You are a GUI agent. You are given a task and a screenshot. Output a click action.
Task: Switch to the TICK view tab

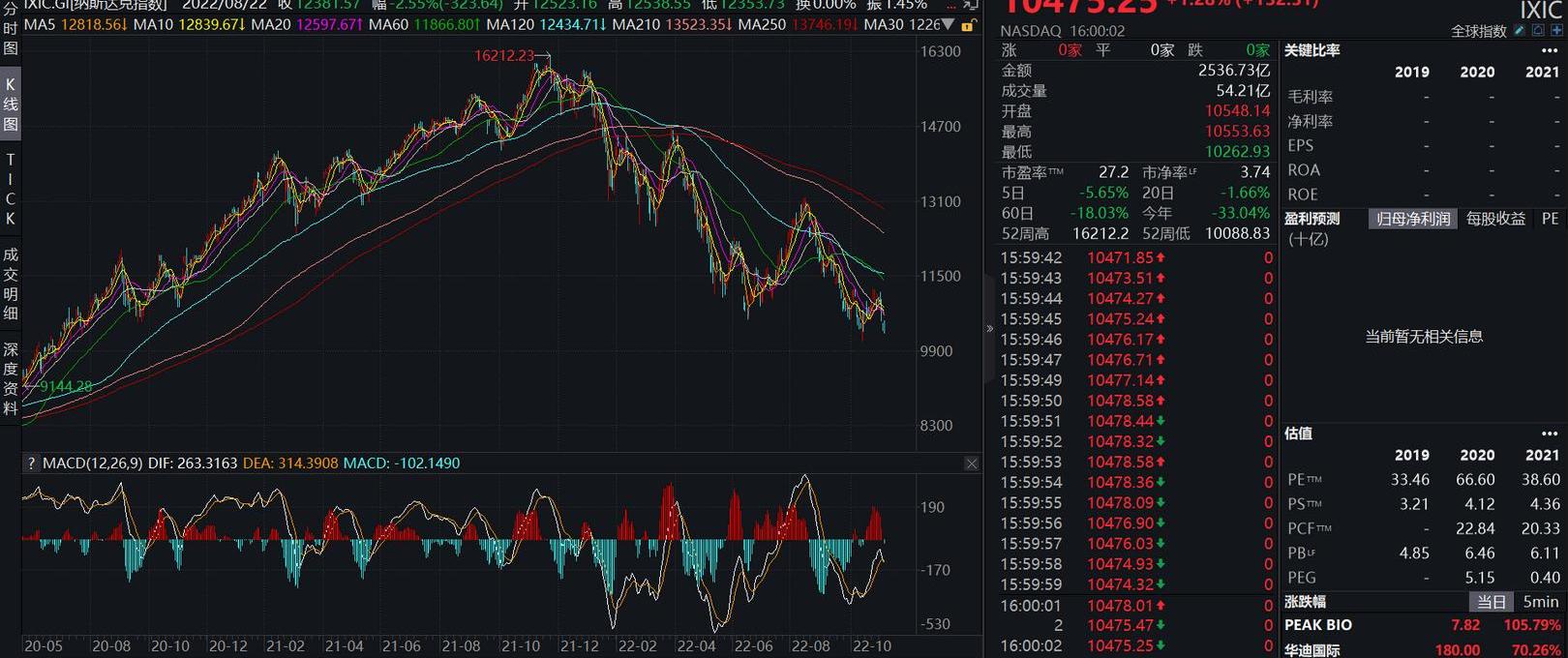(11, 189)
